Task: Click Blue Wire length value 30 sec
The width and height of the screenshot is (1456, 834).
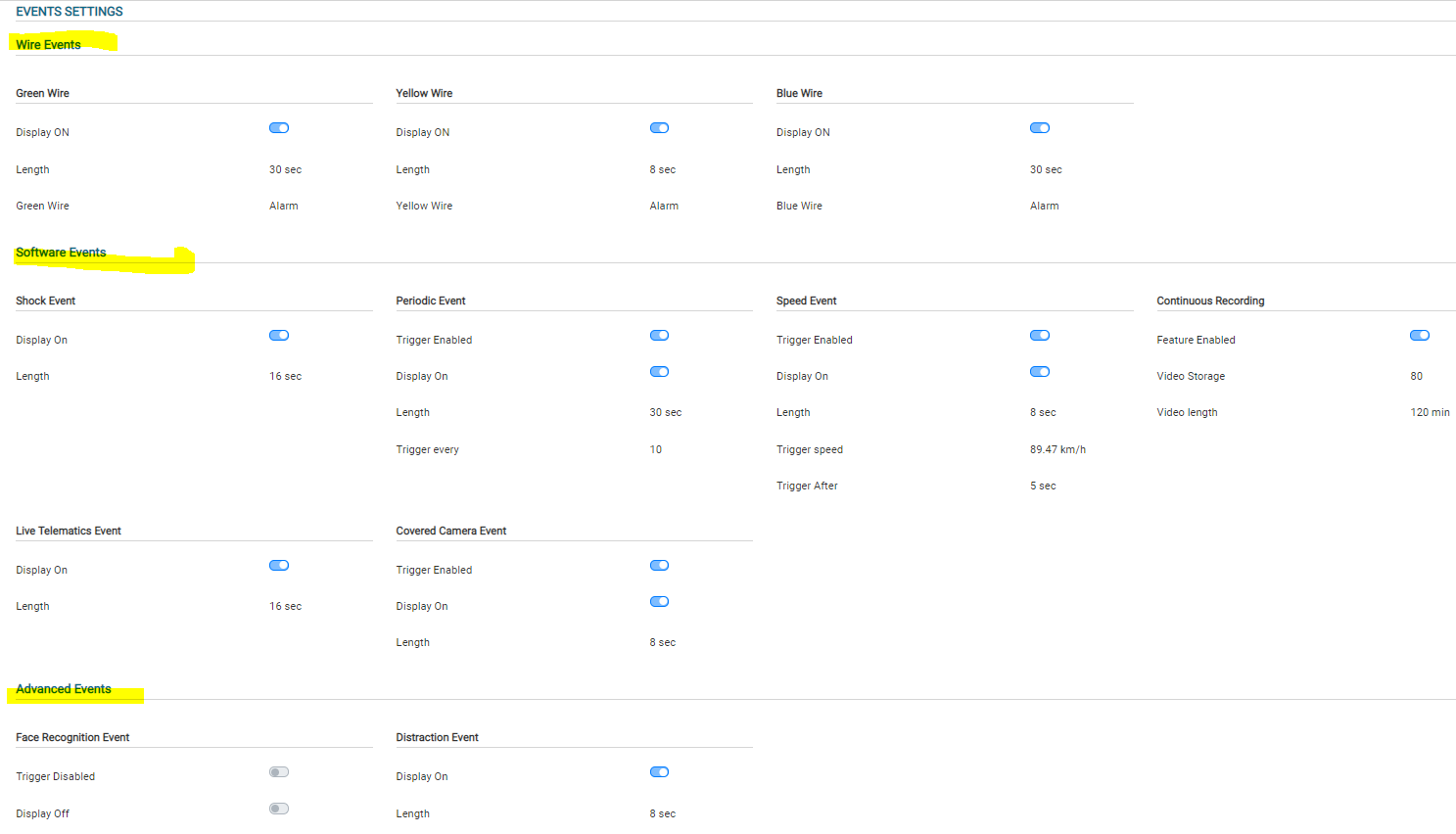Action: pyautogui.click(x=1046, y=169)
